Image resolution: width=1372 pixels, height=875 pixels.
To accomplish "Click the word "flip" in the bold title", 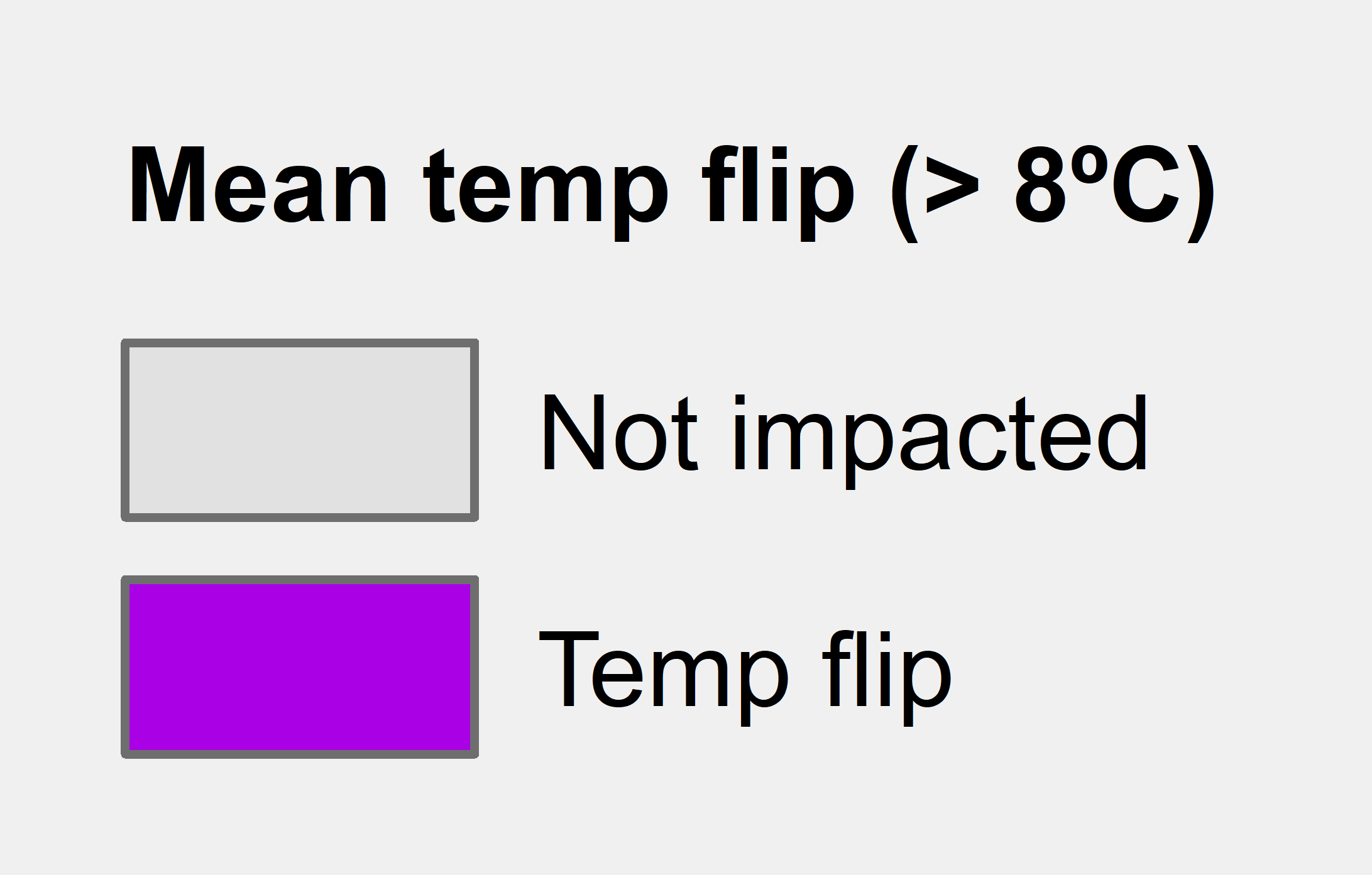I will pyautogui.click(x=779, y=192).
